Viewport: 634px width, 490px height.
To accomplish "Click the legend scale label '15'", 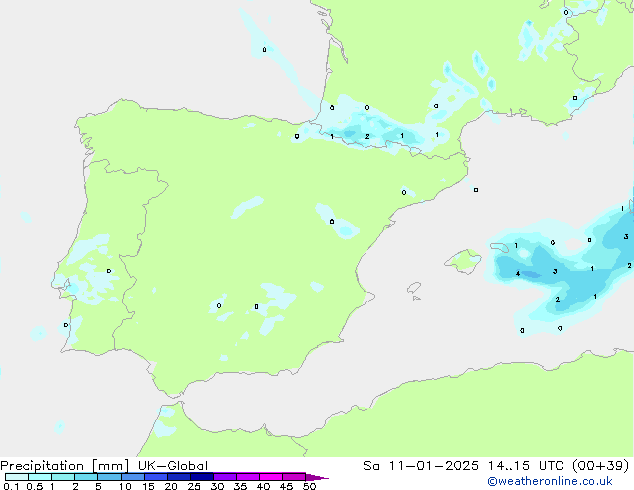I will [x=148, y=486].
